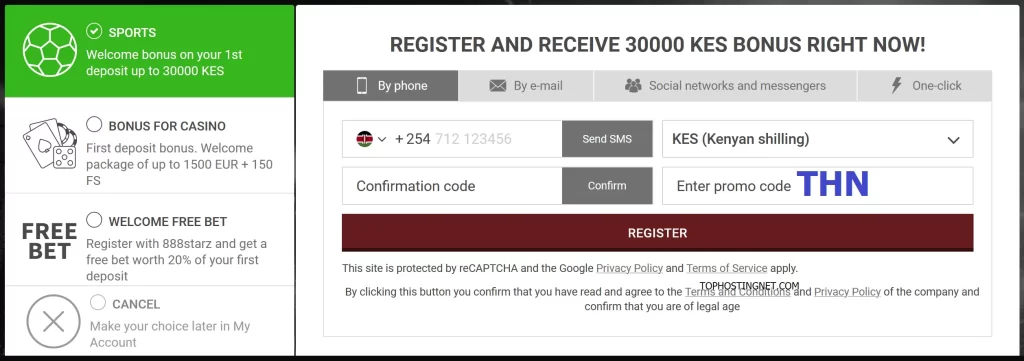
Task: Click the red REGISTER button
Action: tap(658, 233)
